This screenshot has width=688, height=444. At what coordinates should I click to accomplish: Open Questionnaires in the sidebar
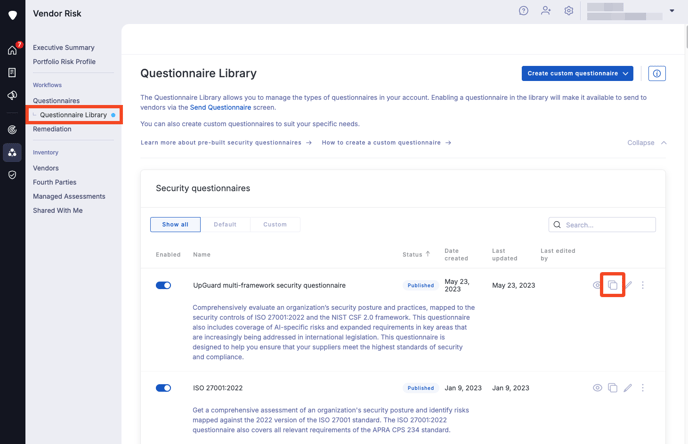pos(56,101)
